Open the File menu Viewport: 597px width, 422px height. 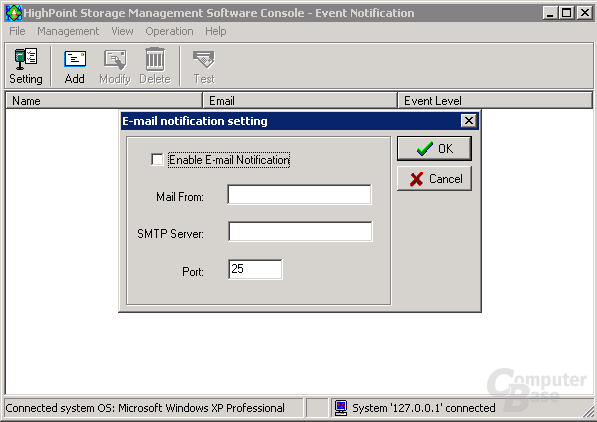click(17, 31)
